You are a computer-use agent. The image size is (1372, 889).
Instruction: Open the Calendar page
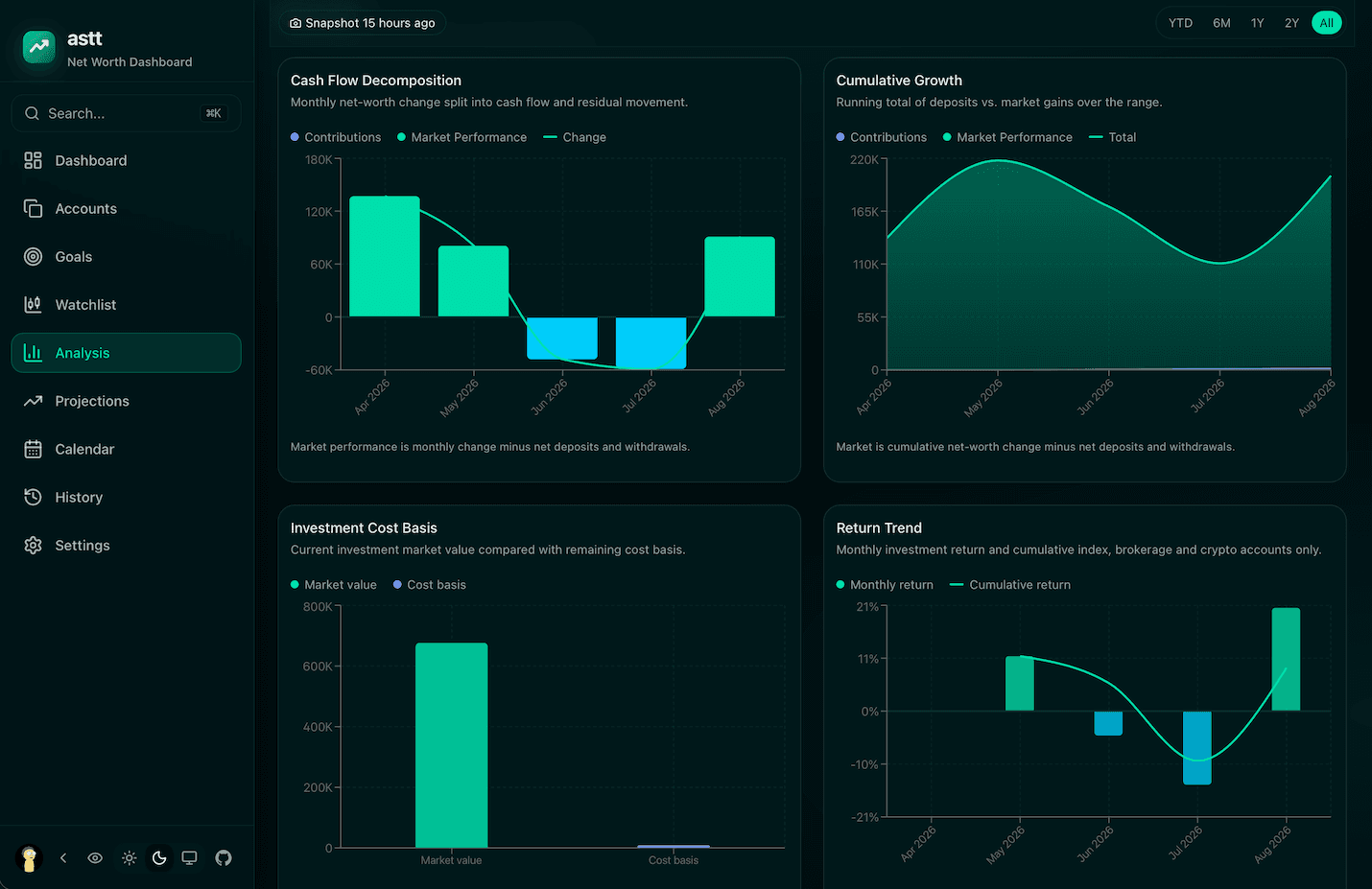pyautogui.click(x=126, y=449)
